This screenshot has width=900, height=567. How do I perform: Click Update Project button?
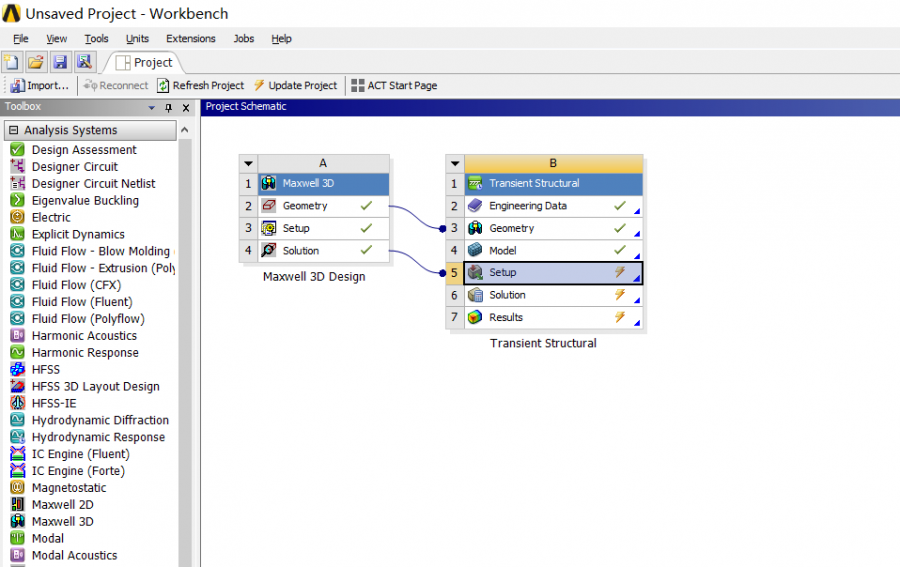tap(295, 86)
